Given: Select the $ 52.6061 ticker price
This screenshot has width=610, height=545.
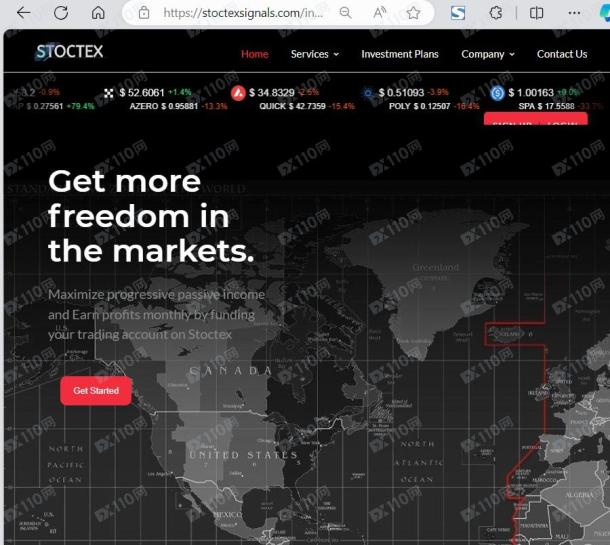Looking at the screenshot, I should pos(142,93).
